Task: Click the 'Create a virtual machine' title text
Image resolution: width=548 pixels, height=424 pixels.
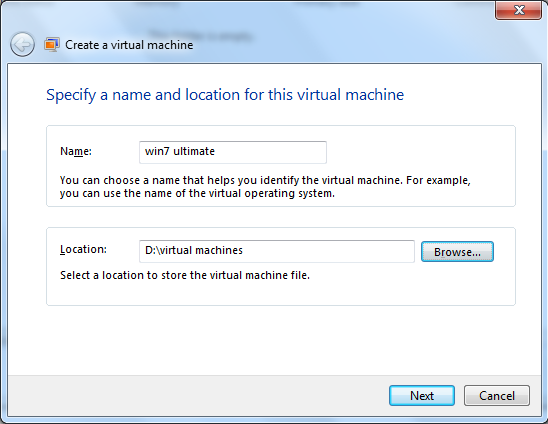Action: tap(129, 45)
